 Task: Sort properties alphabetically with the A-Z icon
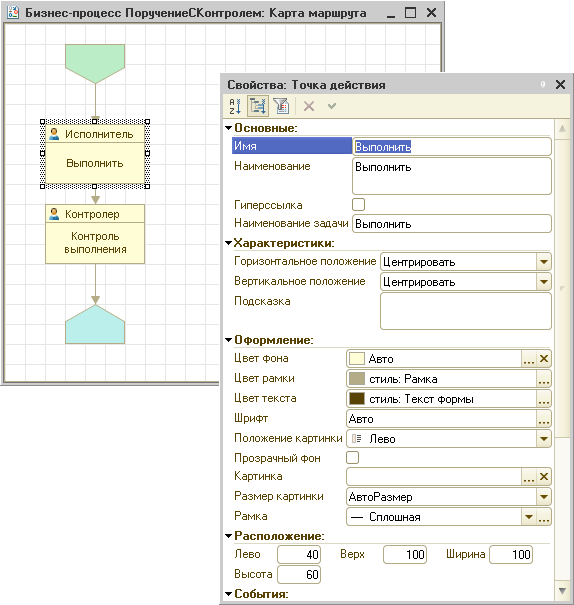(235, 106)
